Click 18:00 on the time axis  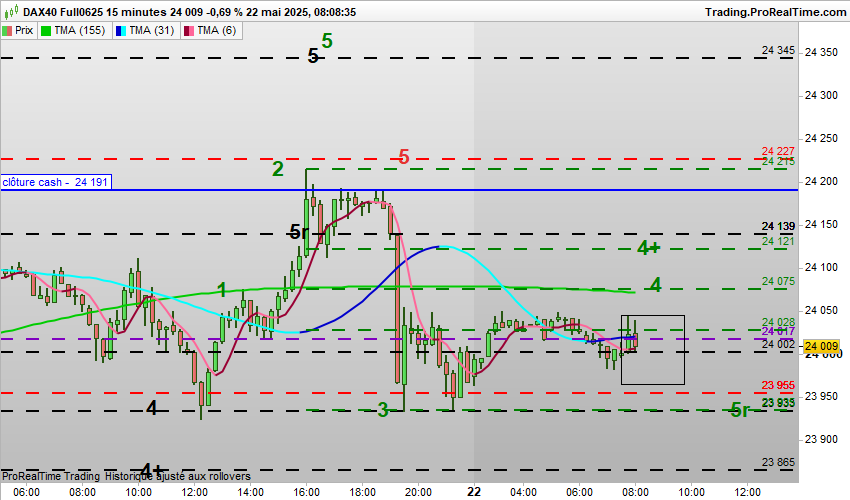point(362,492)
